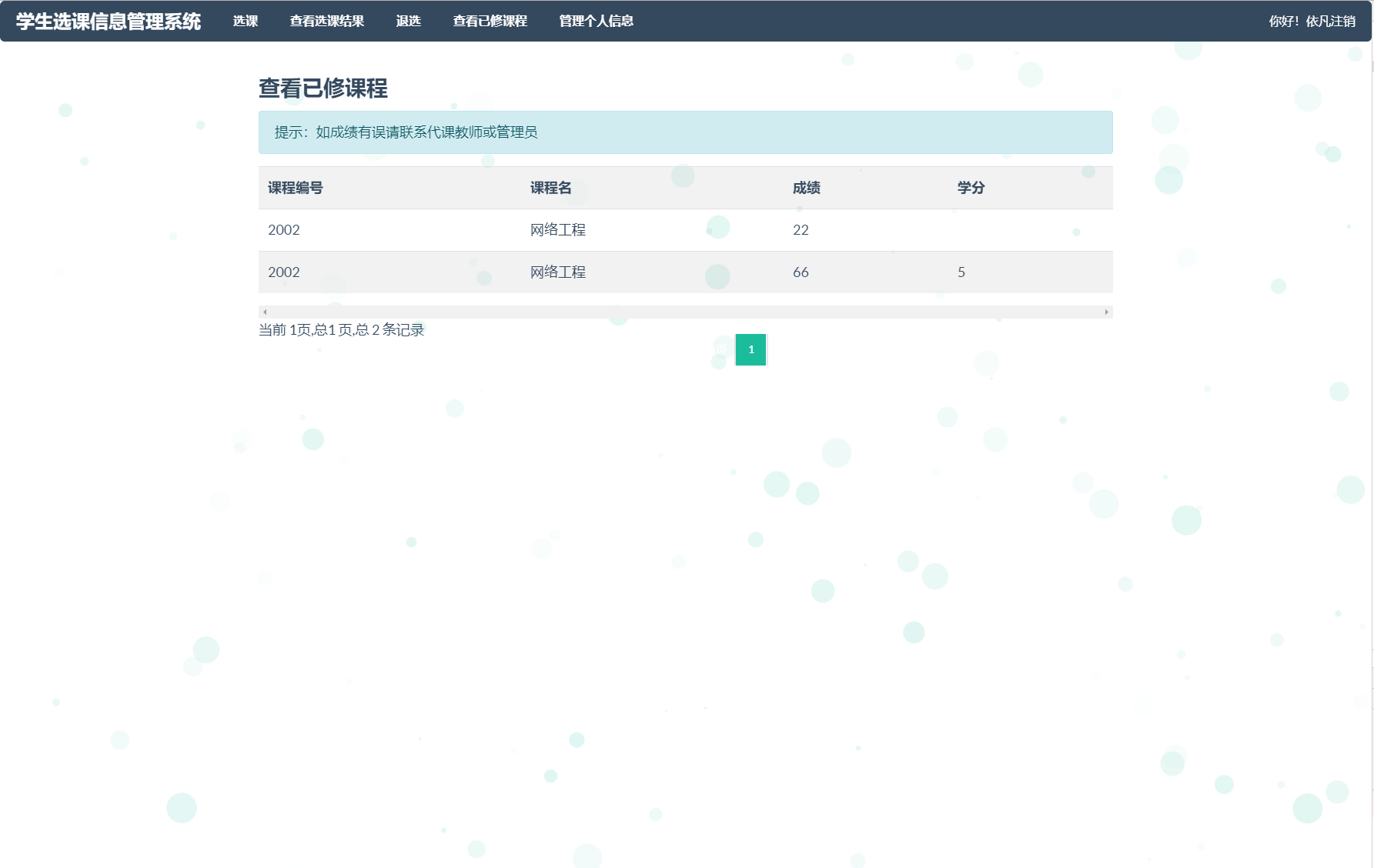Sort by the 成绩 column header
1374x868 pixels.
tap(805, 187)
